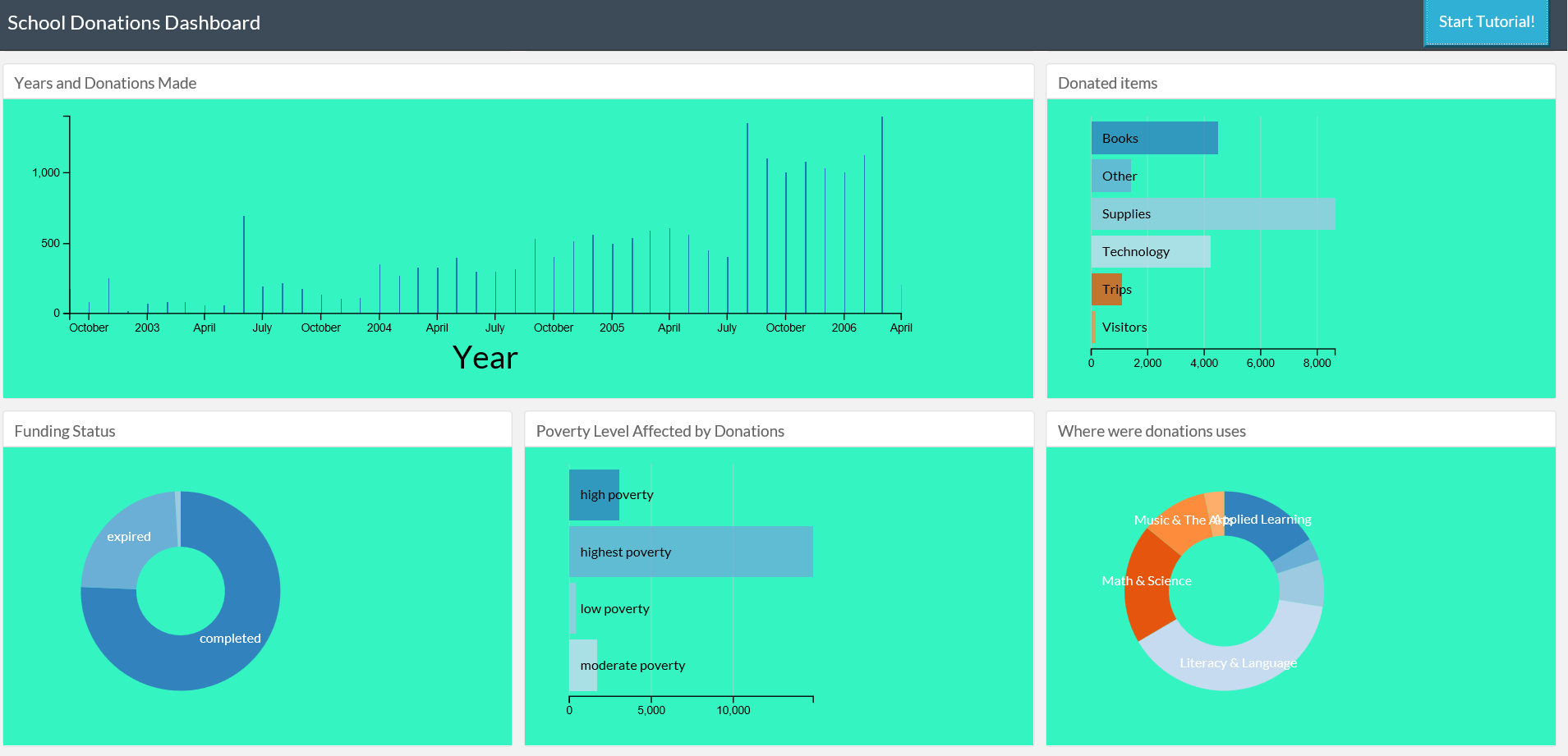Pick the Applied Learning donut slice
1568x756 pixels.
[1263, 519]
